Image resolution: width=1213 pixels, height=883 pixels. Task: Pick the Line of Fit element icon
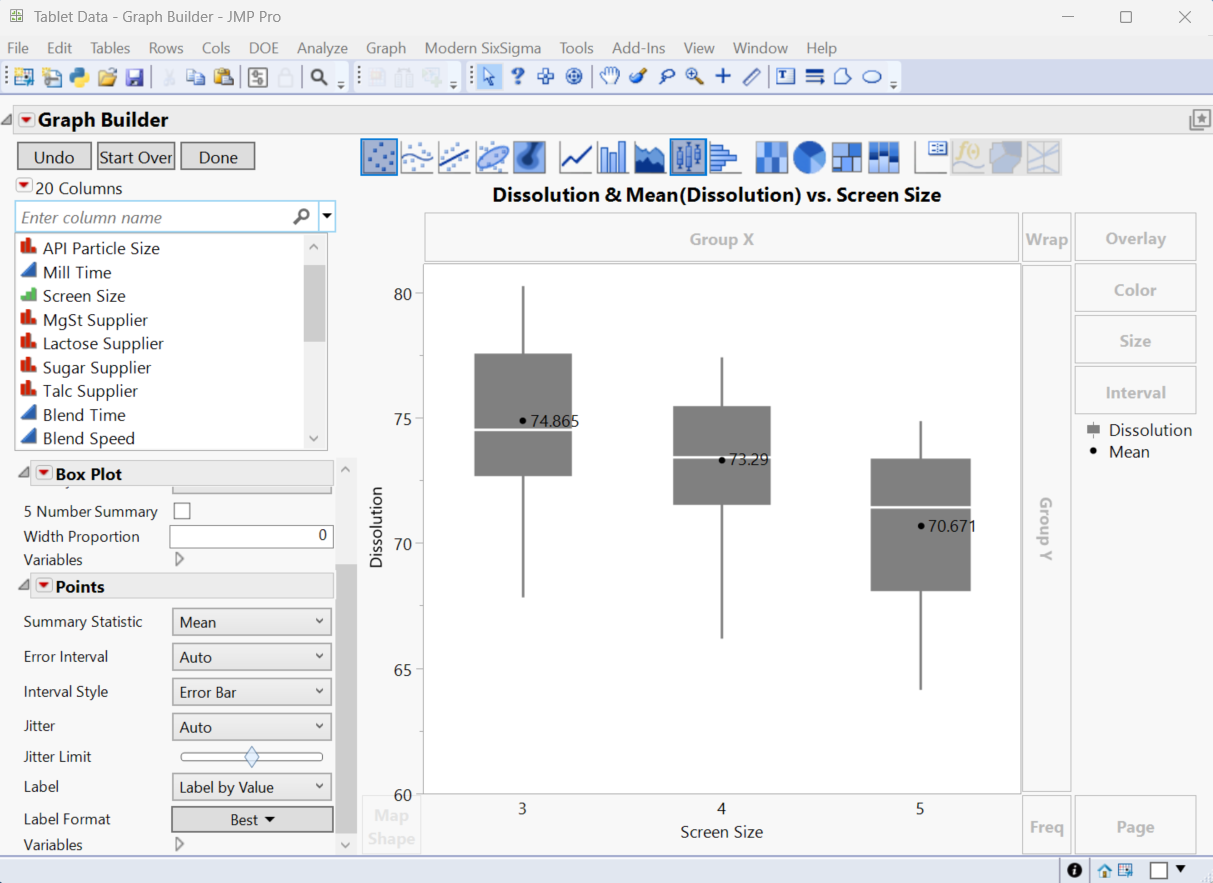point(454,157)
